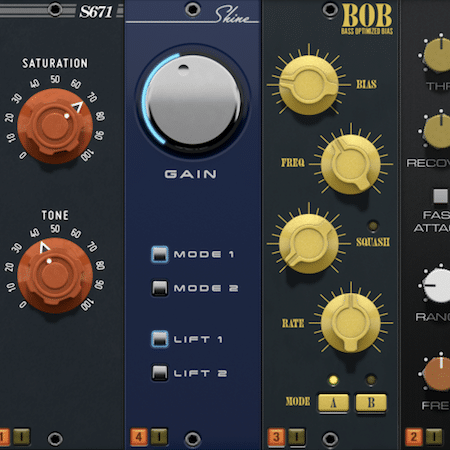The width and height of the screenshot is (450, 450).
Task: Click the BOB Squash knob
Action: [309, 244]
